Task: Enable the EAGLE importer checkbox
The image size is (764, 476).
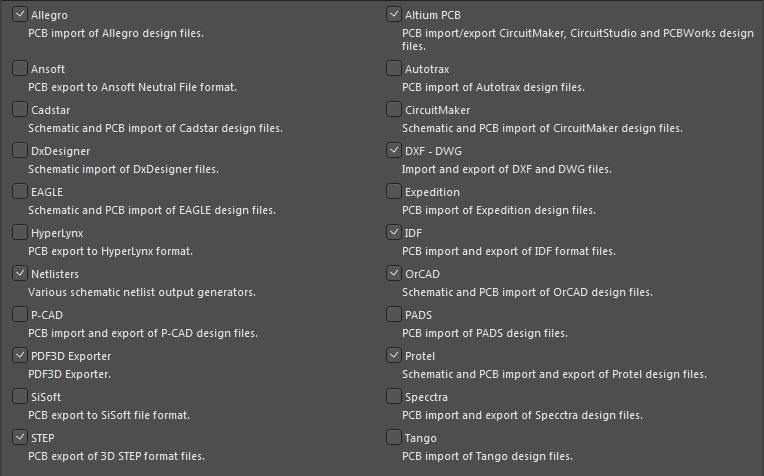Action: [x=19, y=191]
